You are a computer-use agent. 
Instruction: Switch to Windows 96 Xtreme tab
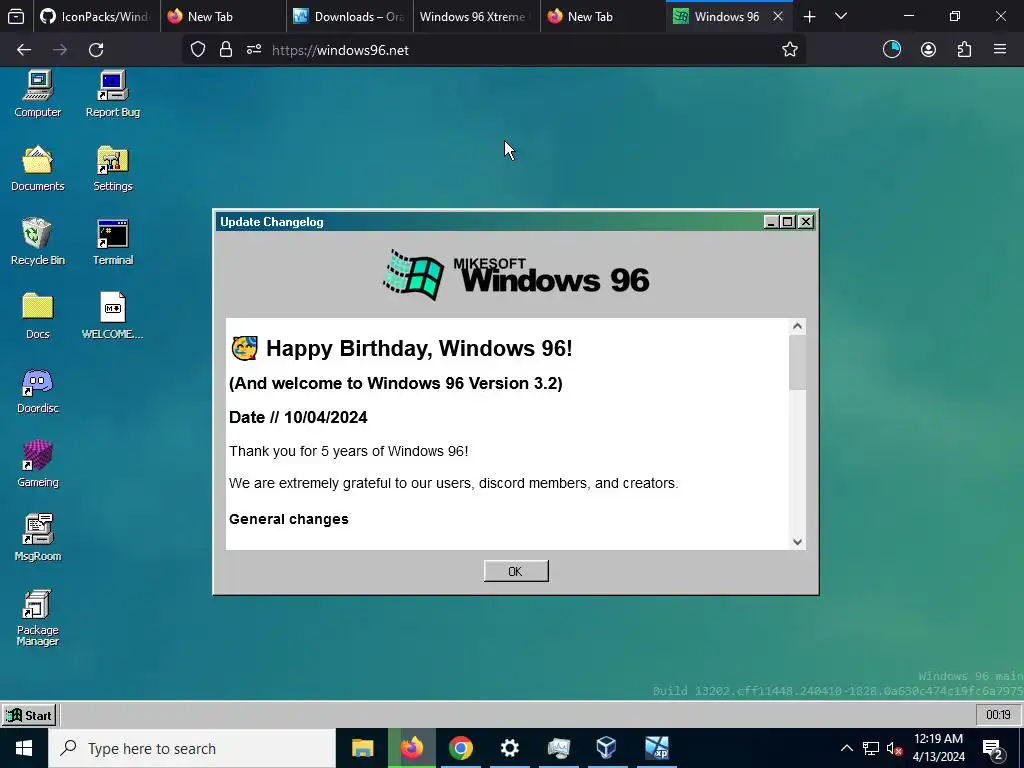pos(477,16)
